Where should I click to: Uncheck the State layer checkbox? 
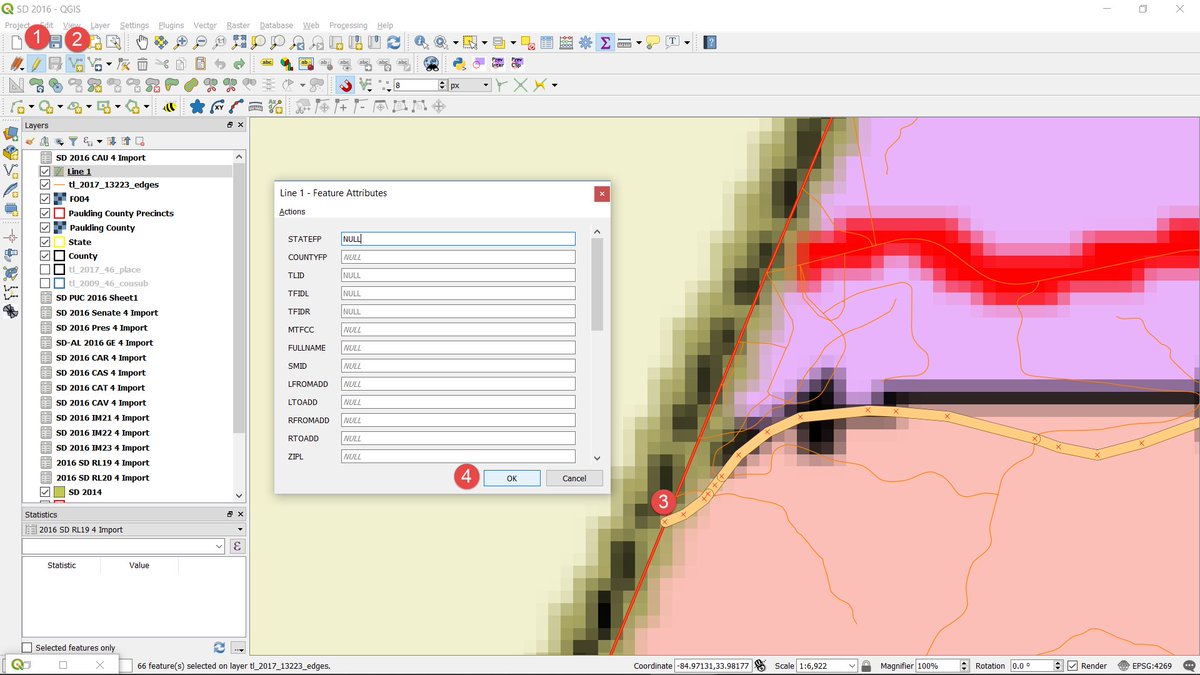point(45,242)
